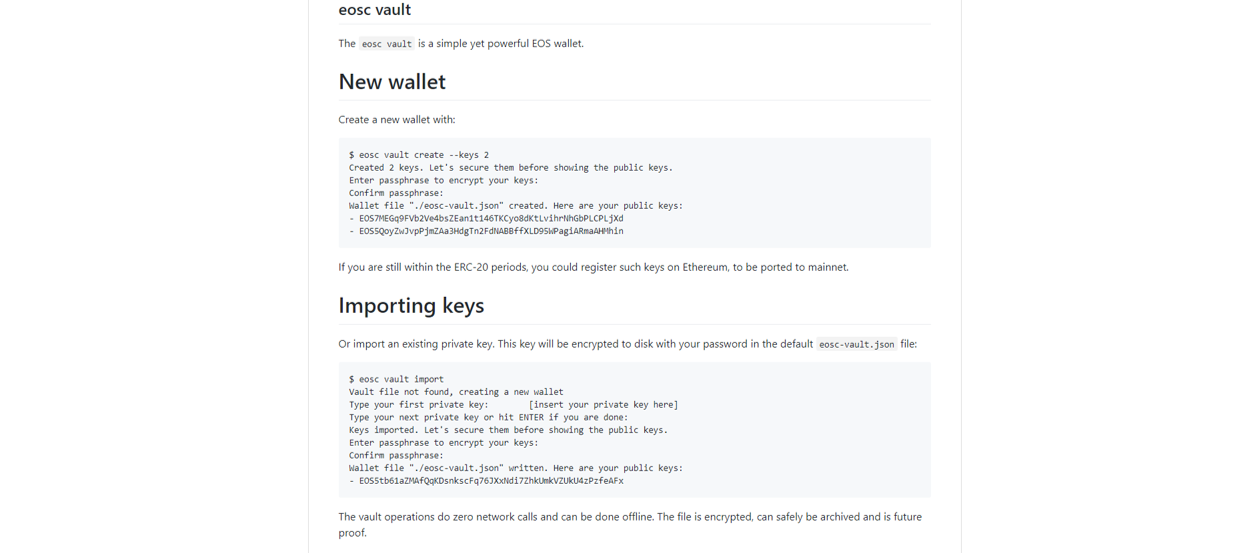The width and height of the screenshot is (1252, 553).
Task: Click the "eosc-vault.json created" output line
Action: tap(516, 206)
